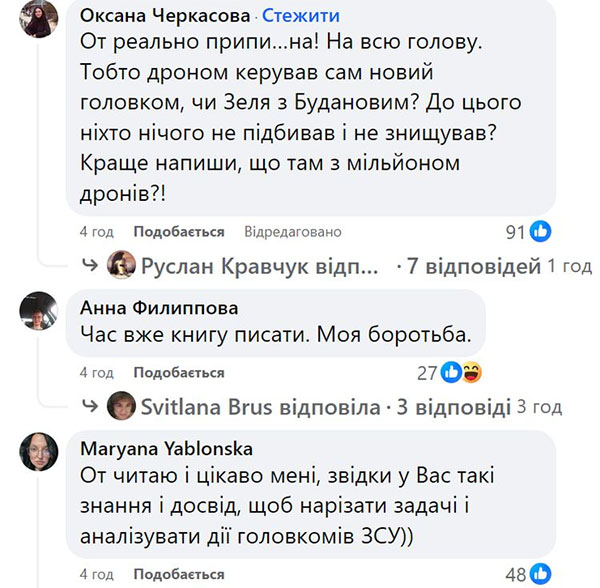Screen dimensions: 600x588
Task: Like Maryana Yablonska's comment via Подобається
Action: pos(179,574)
